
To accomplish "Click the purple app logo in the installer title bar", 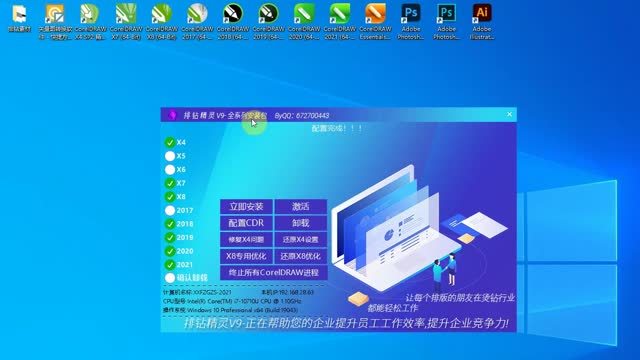I will click(x=172, y=115).
